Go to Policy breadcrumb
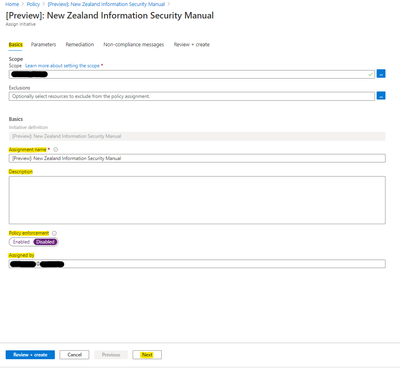 [x=33, y=4]
